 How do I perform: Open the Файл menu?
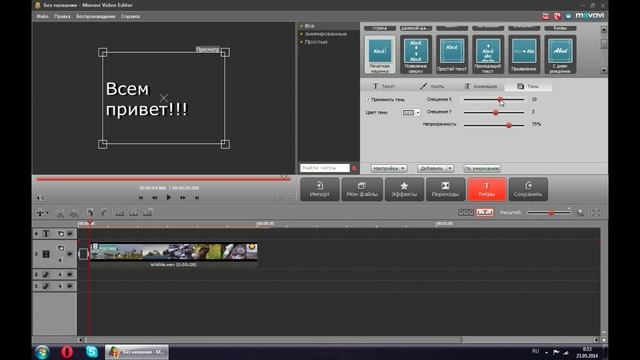[x=42, y=16]
